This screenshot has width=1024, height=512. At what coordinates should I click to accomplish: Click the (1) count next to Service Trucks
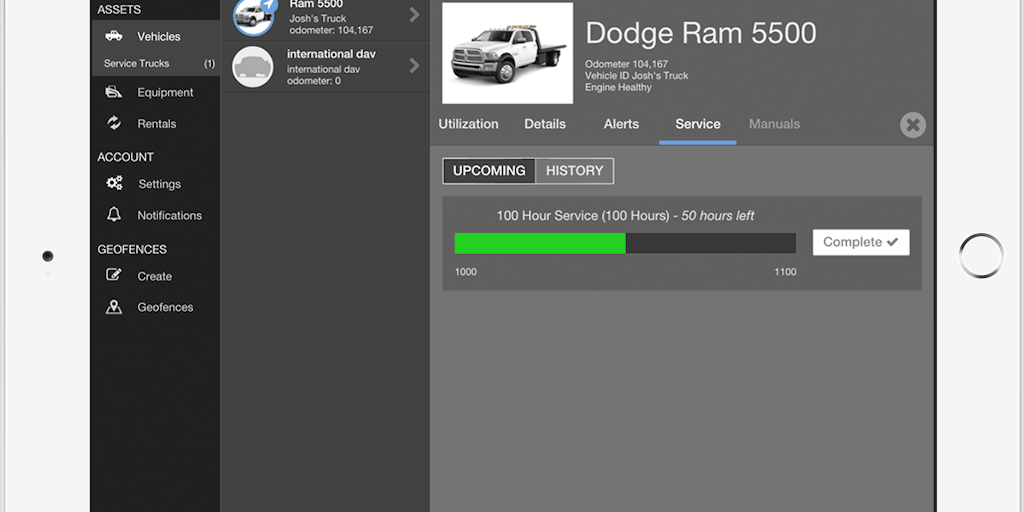coord(209,64)
